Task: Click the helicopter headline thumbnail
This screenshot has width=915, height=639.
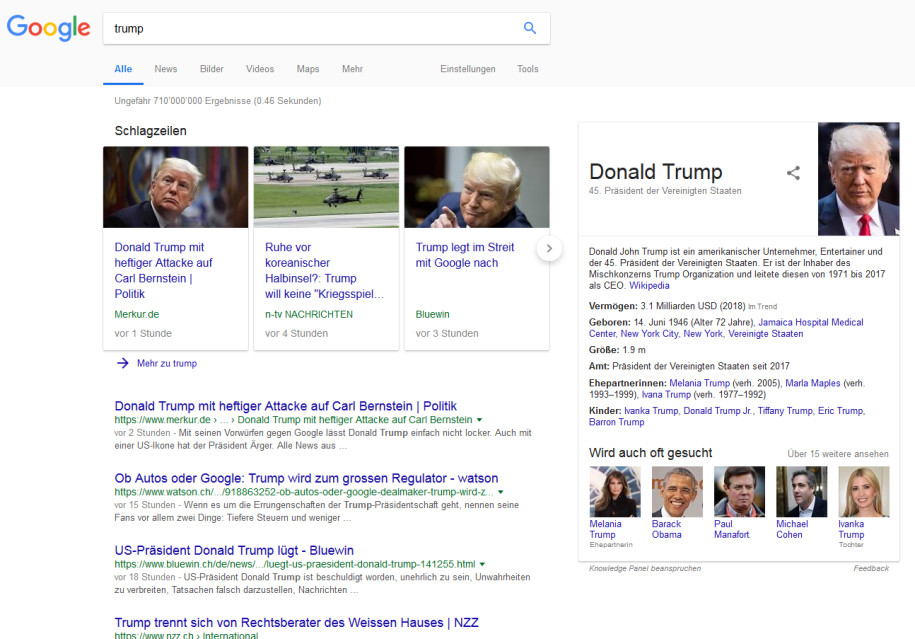Action: pos(326,187)
